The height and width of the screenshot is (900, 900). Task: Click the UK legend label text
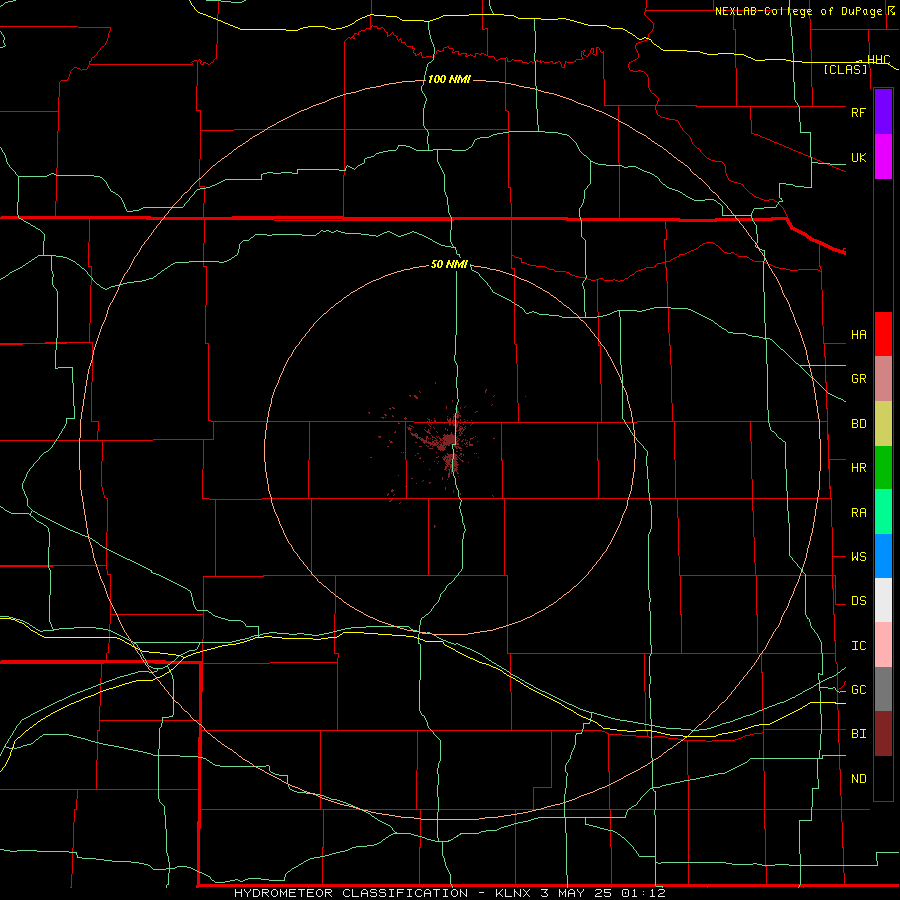858,157
